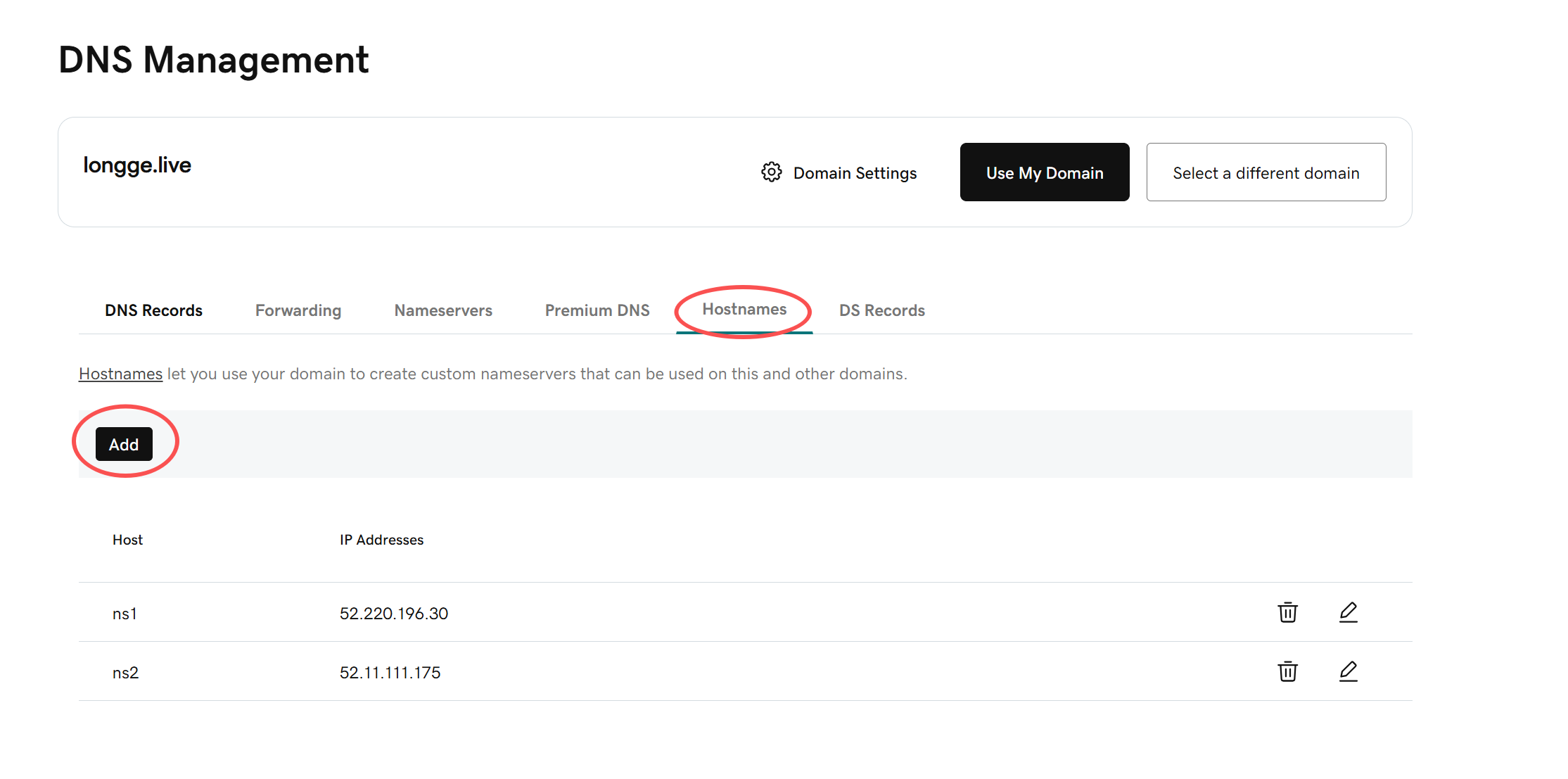Click the DNS Management page heading
Screen dimensions: 1568x779
pos(213,60)
